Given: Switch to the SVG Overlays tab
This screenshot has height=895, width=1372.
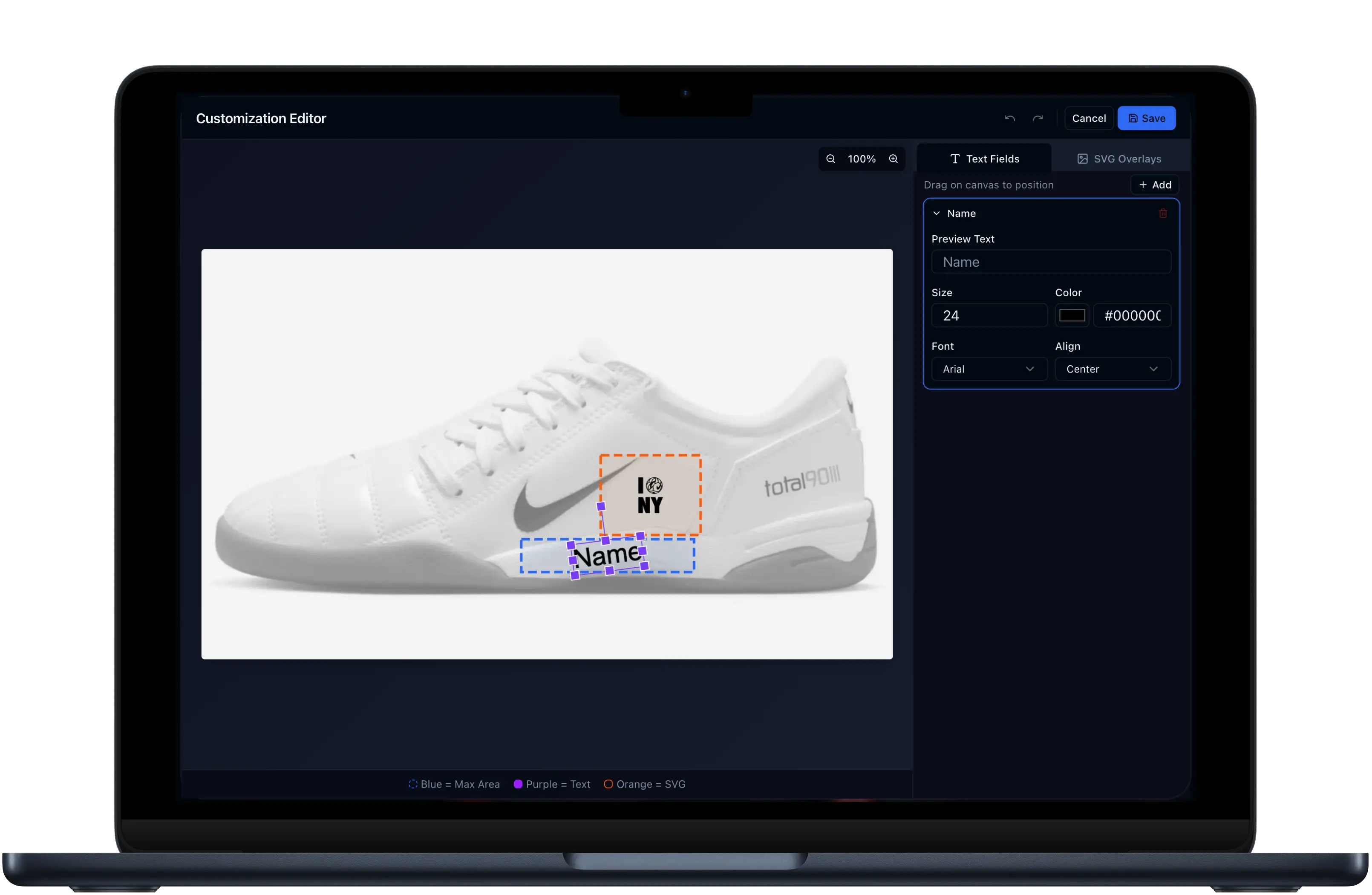Looking at the screenshot, I should [1118, 159].
